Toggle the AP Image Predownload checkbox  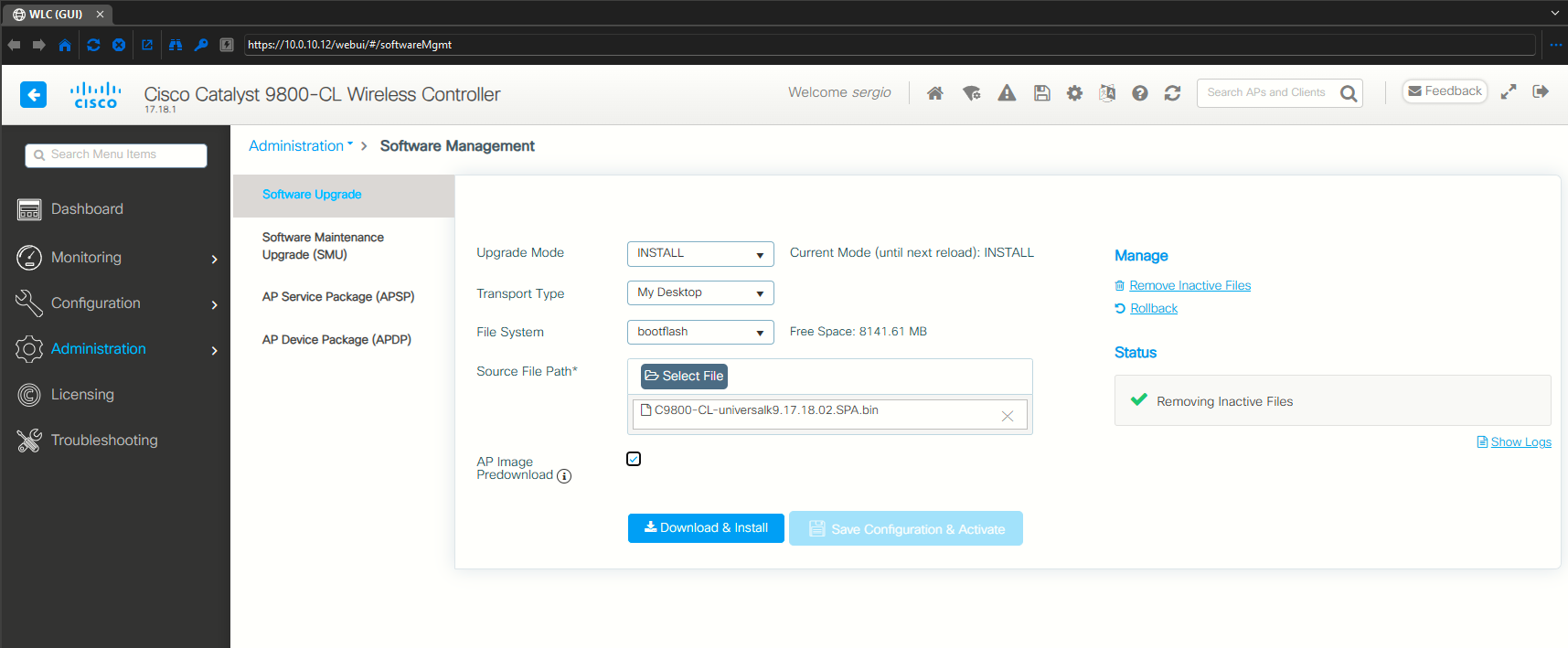[x=634, y=459]
